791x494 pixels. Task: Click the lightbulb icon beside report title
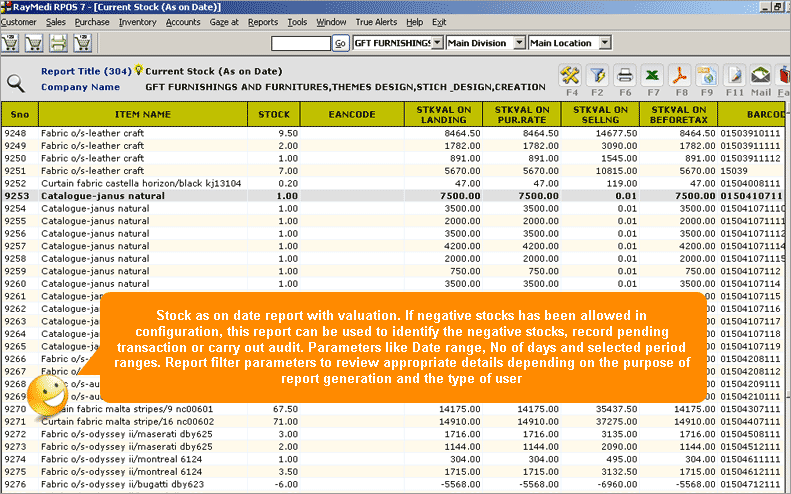pyautogui.click(x=138, y=71)
